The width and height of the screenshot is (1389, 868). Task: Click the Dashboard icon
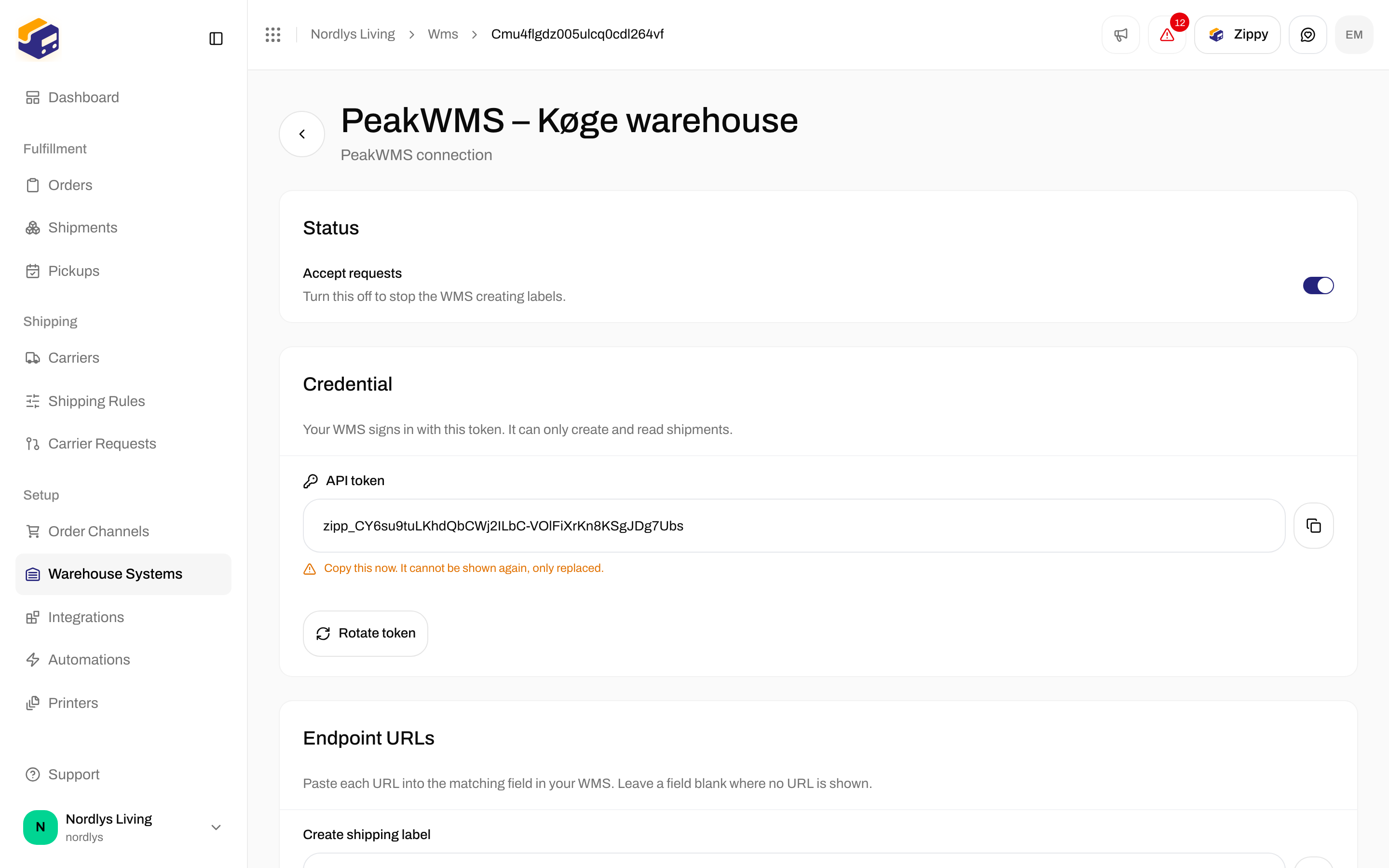[x=33, y=97]
